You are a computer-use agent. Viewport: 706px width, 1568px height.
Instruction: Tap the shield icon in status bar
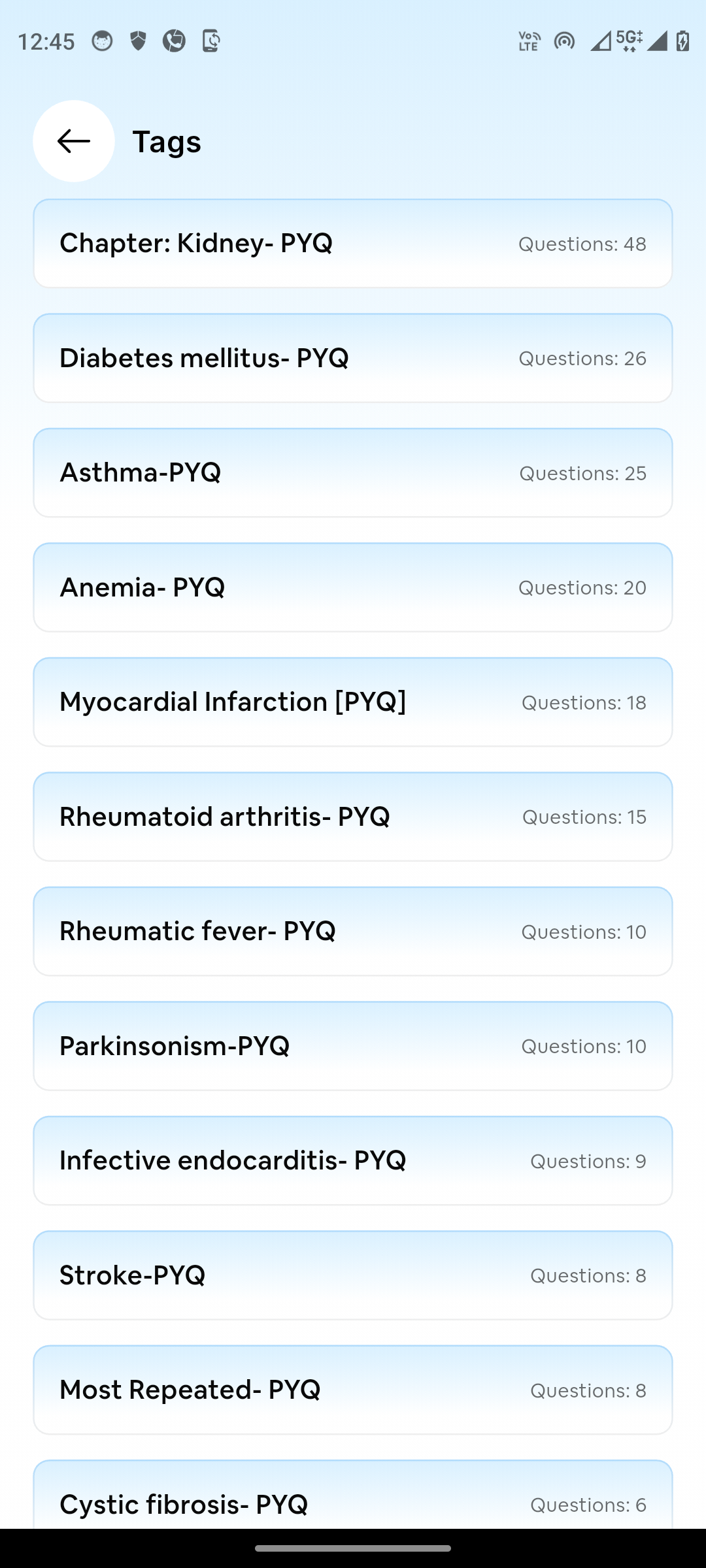(x=138, y=41)
